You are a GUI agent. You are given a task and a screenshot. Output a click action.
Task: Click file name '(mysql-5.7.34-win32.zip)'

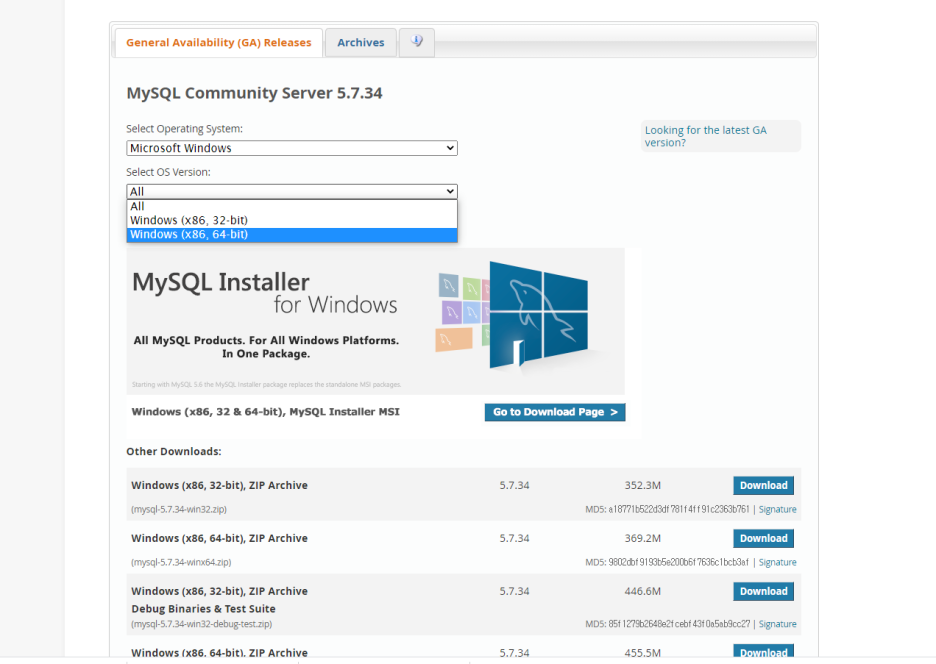point(179,509)
